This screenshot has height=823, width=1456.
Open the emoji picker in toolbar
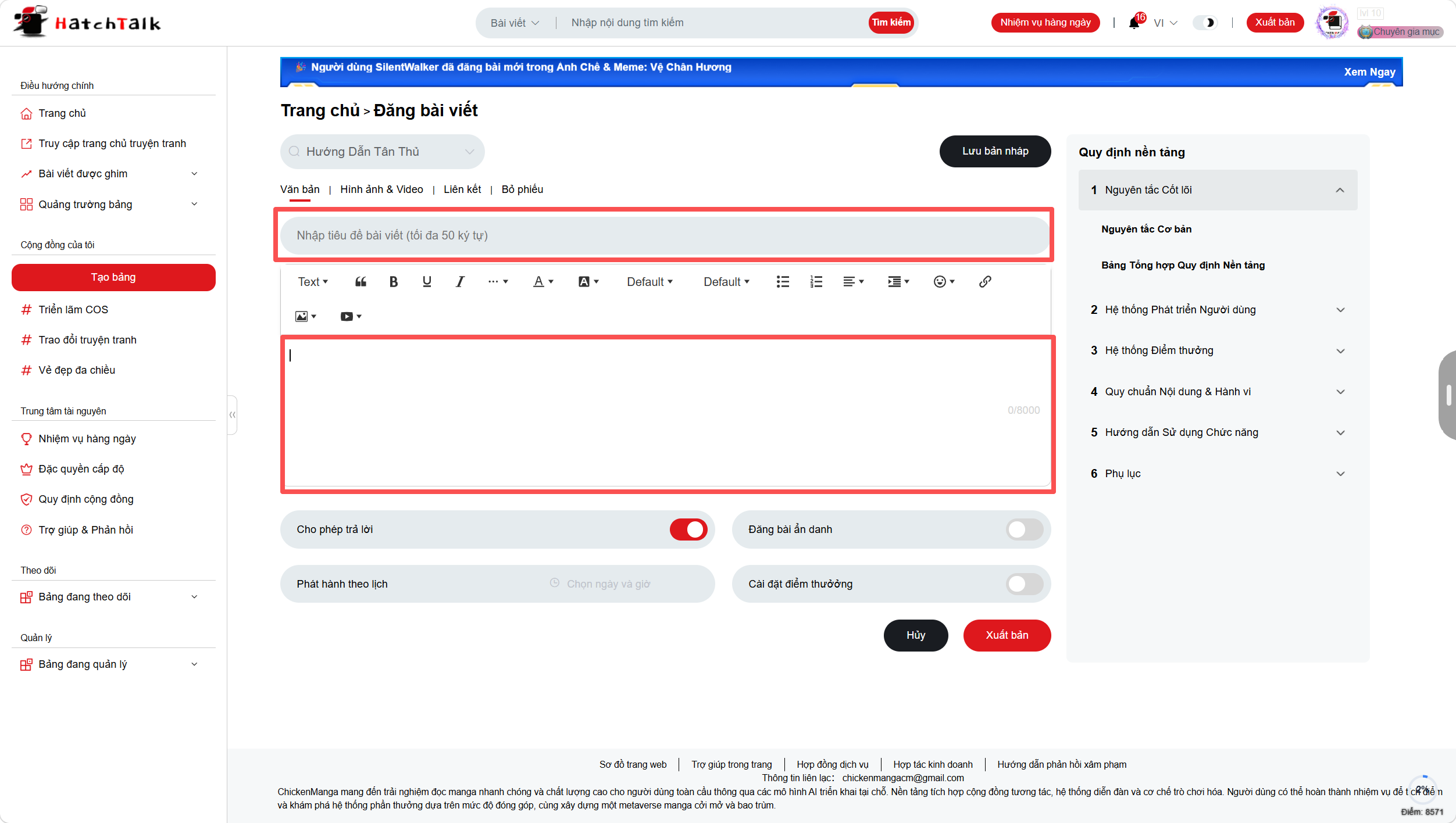coord(944,282)
